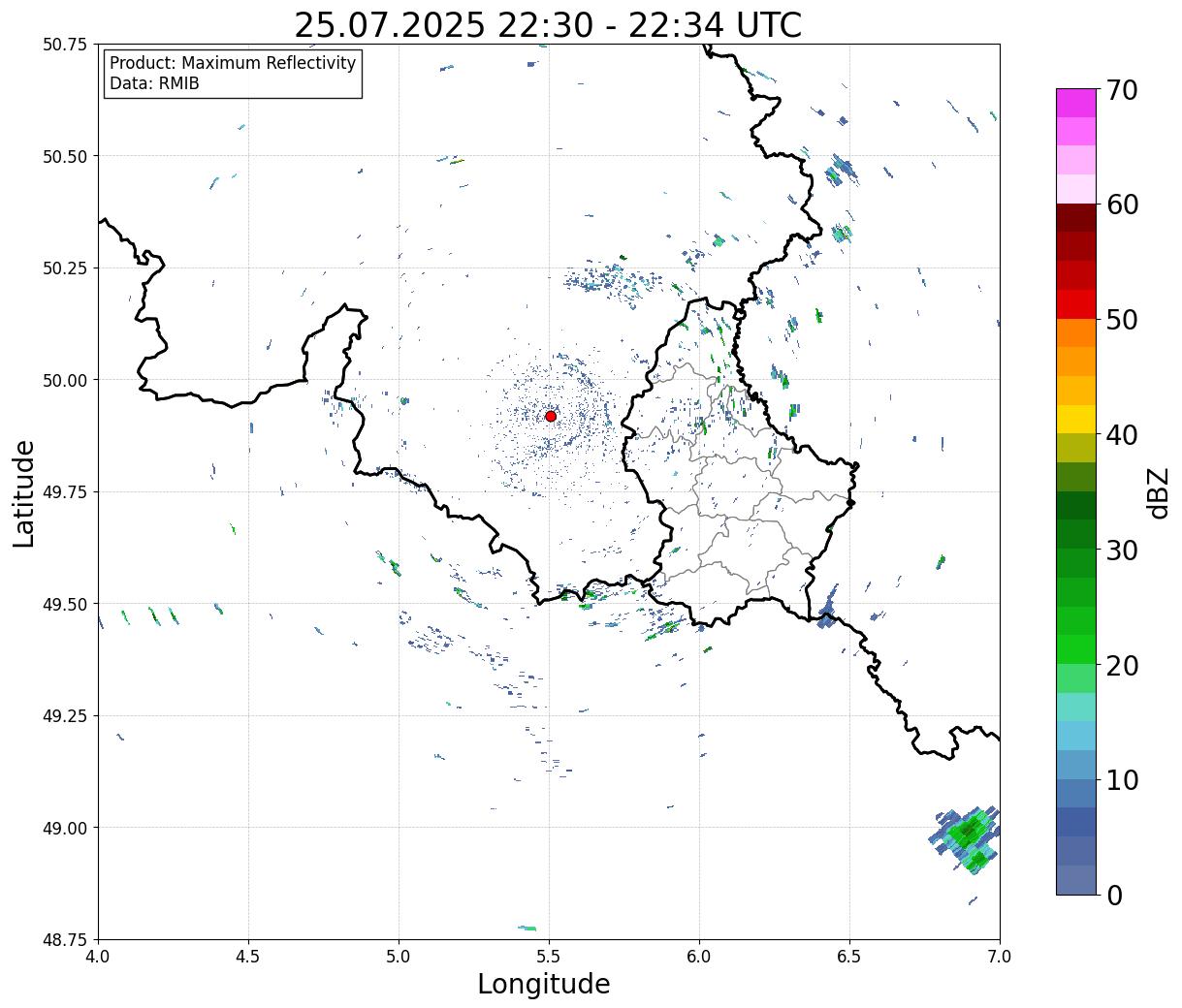Viewport: 1182px width, 1008px height.
Task: Click the colorbar tick label 60
Action: tap(1122, 205)
